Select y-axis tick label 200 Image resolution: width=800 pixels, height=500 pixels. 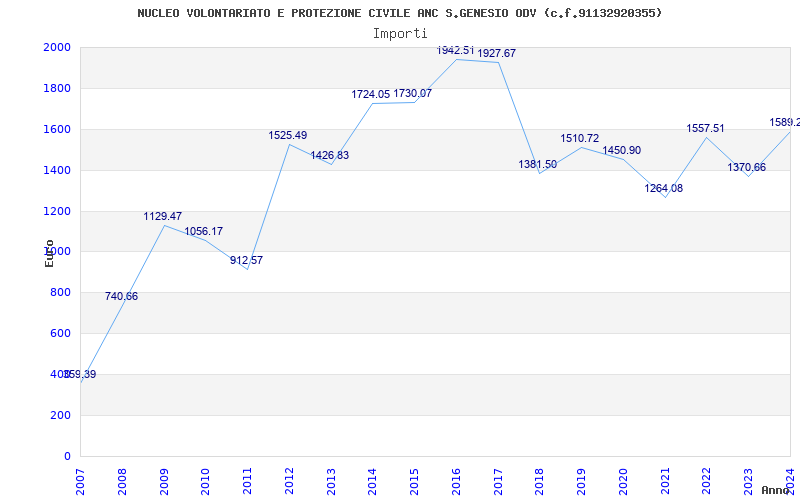[x=60, y=415]
